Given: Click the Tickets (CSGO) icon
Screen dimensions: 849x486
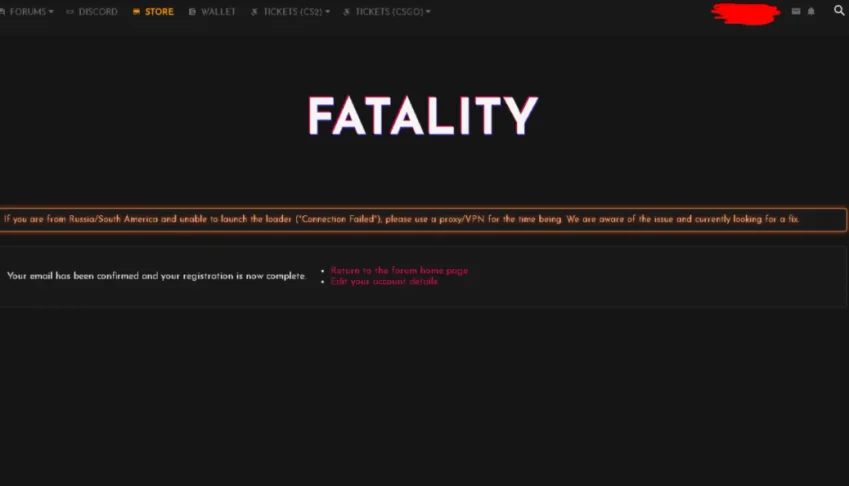Looking at the screenshot, I should tap(347, 12).
